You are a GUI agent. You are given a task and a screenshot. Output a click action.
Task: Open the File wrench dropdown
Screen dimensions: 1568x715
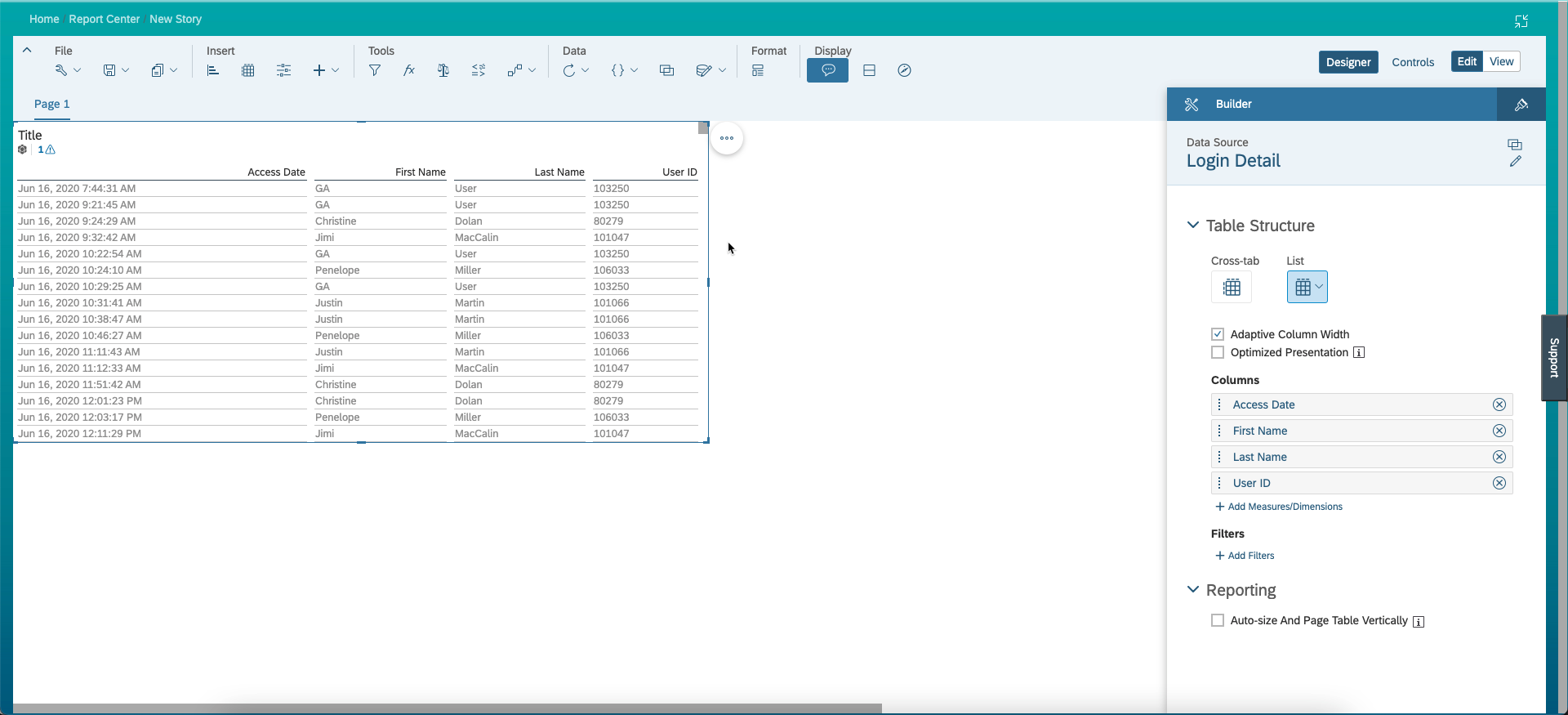pos(68,70)
